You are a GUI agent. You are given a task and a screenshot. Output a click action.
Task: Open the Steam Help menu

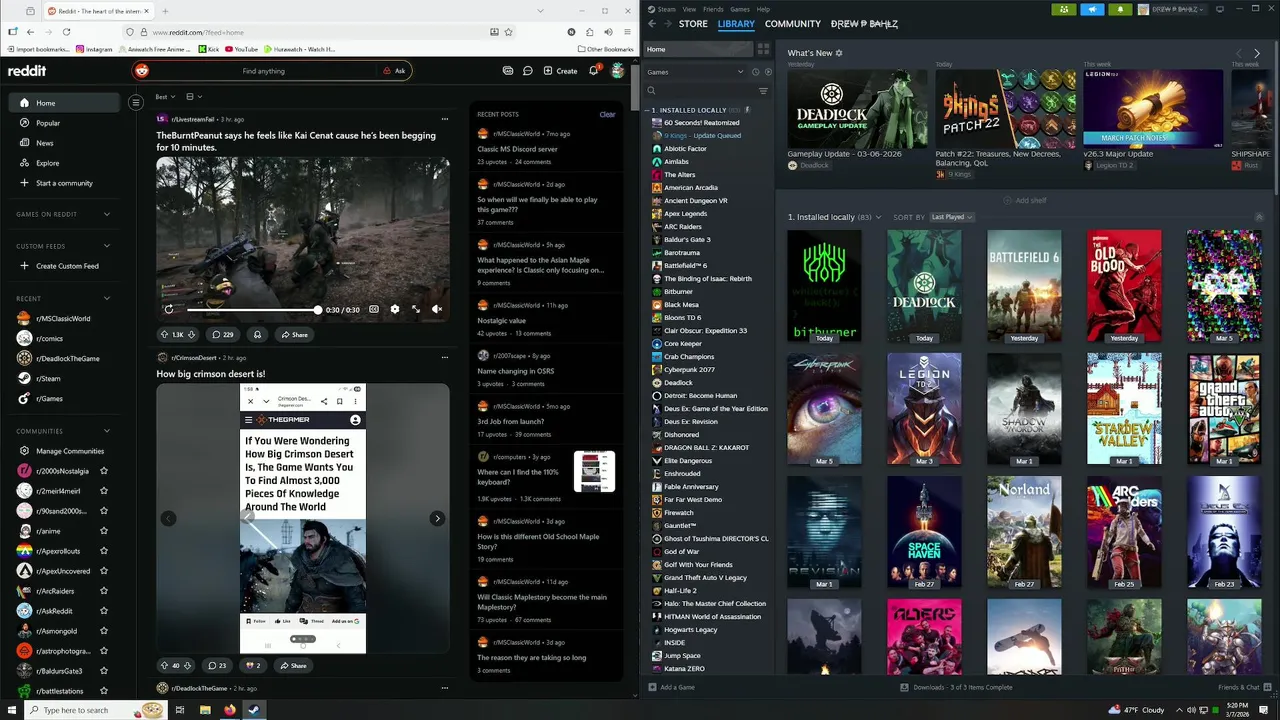pos(764,9)
